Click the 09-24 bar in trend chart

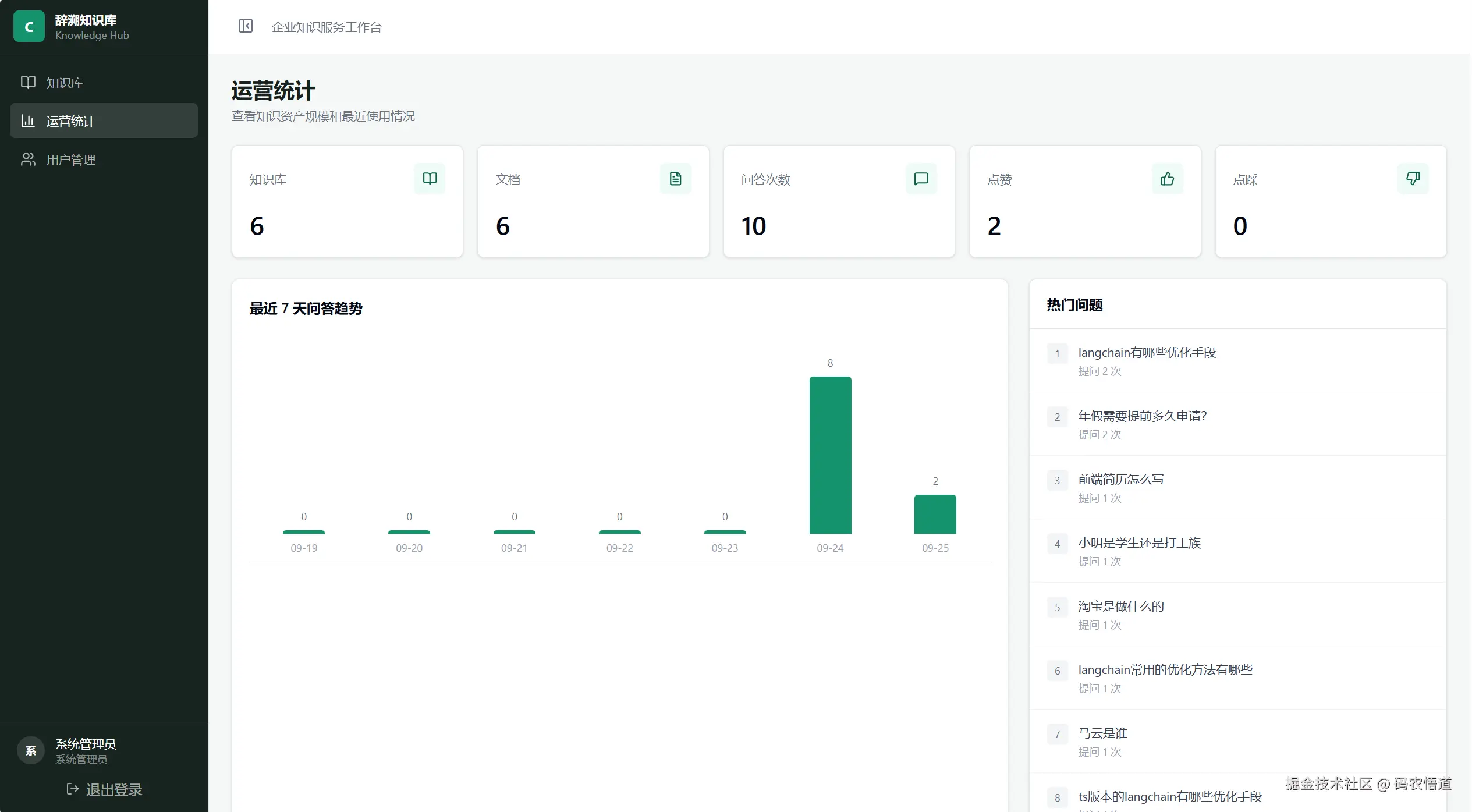pyautogui.click(x=830, y=455)
